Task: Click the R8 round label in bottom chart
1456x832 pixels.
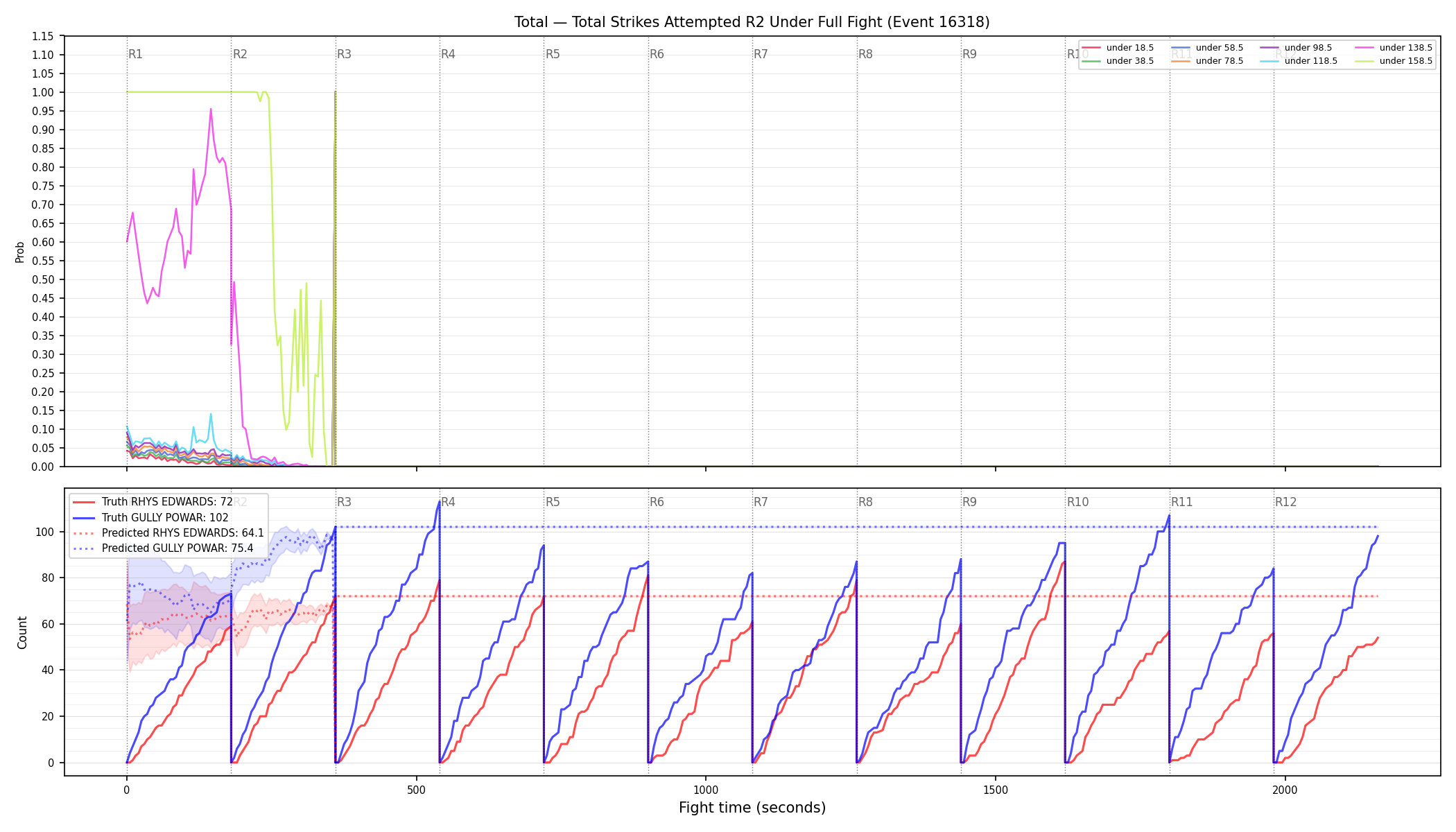Action: 865,502
